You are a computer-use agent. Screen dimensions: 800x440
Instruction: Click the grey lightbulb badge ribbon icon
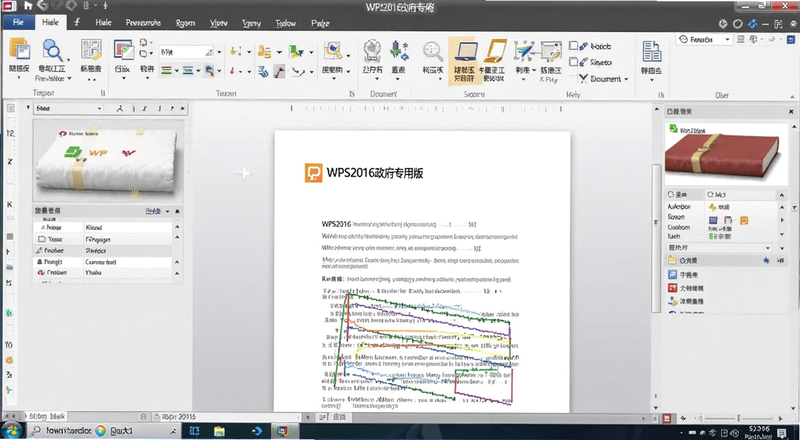click(372, 51)
